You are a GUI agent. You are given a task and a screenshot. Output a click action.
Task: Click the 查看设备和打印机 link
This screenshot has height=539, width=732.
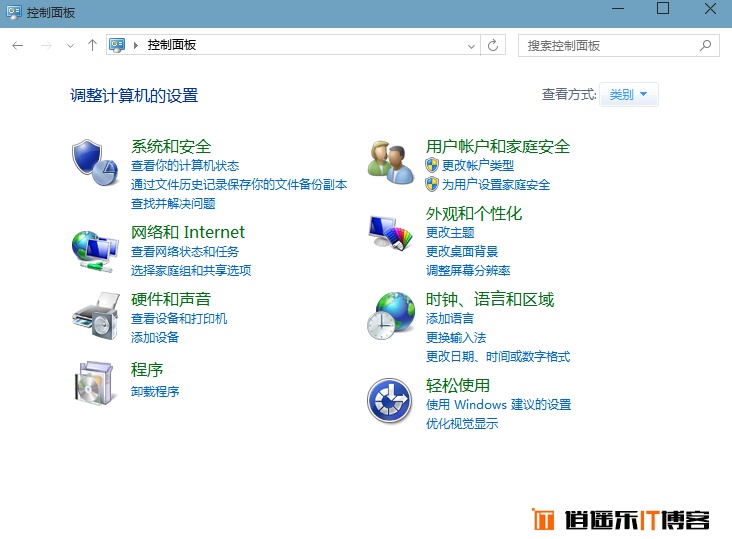tap(179, 319)
